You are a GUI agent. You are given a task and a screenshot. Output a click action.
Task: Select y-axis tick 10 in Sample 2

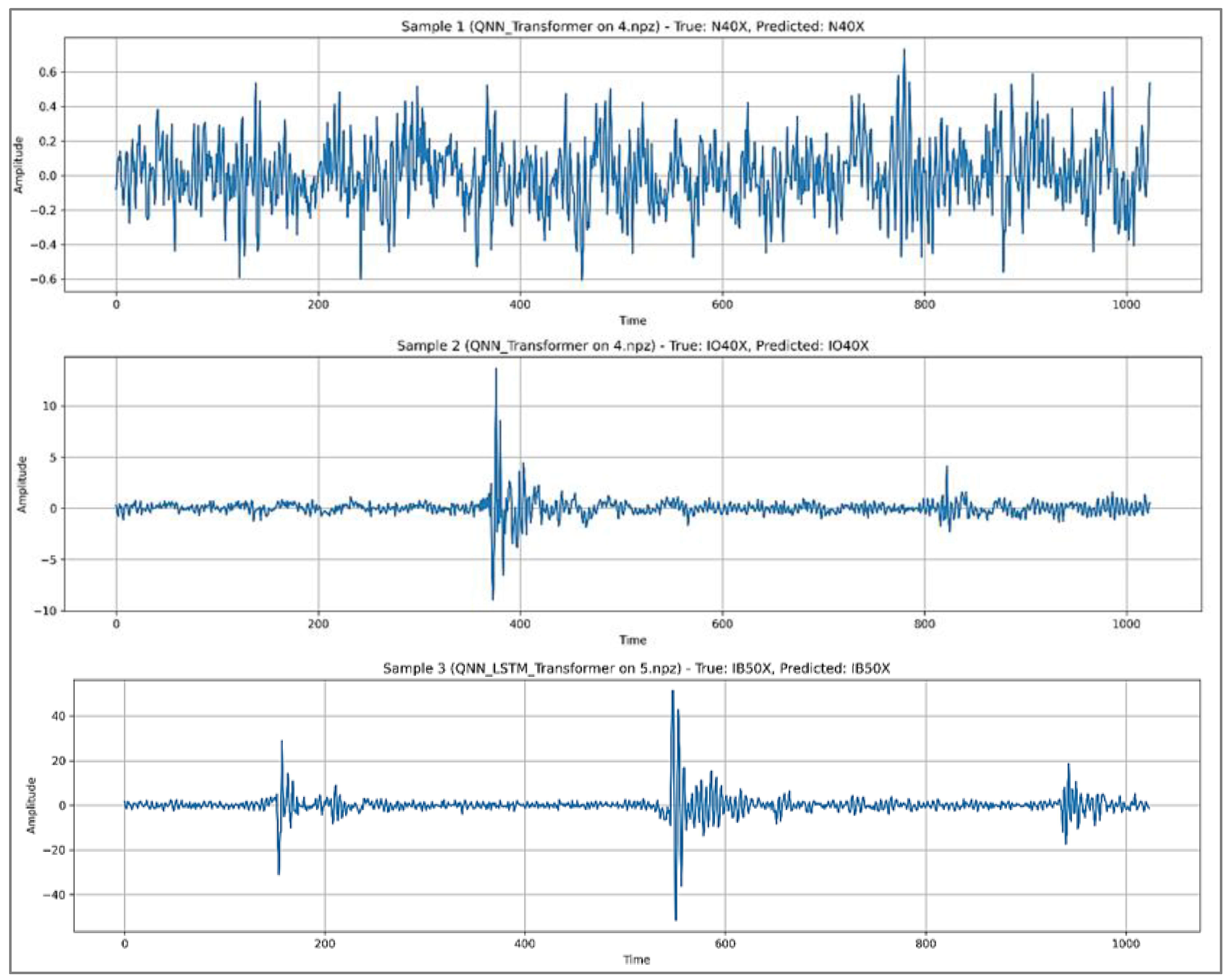[x=50, y=406]
